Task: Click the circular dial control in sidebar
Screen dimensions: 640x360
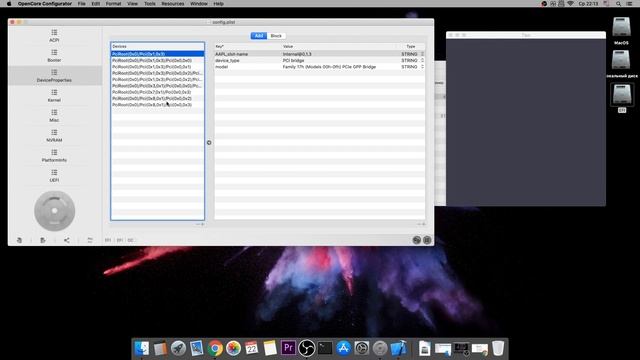Action: (x=54, y=211)
